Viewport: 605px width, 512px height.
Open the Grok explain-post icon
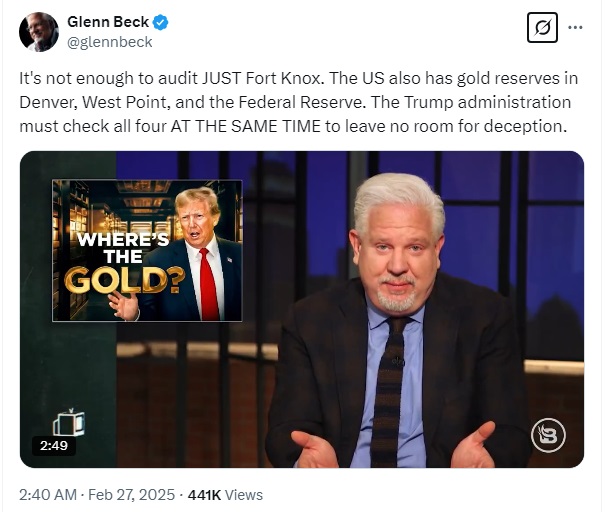click(542, 27)
